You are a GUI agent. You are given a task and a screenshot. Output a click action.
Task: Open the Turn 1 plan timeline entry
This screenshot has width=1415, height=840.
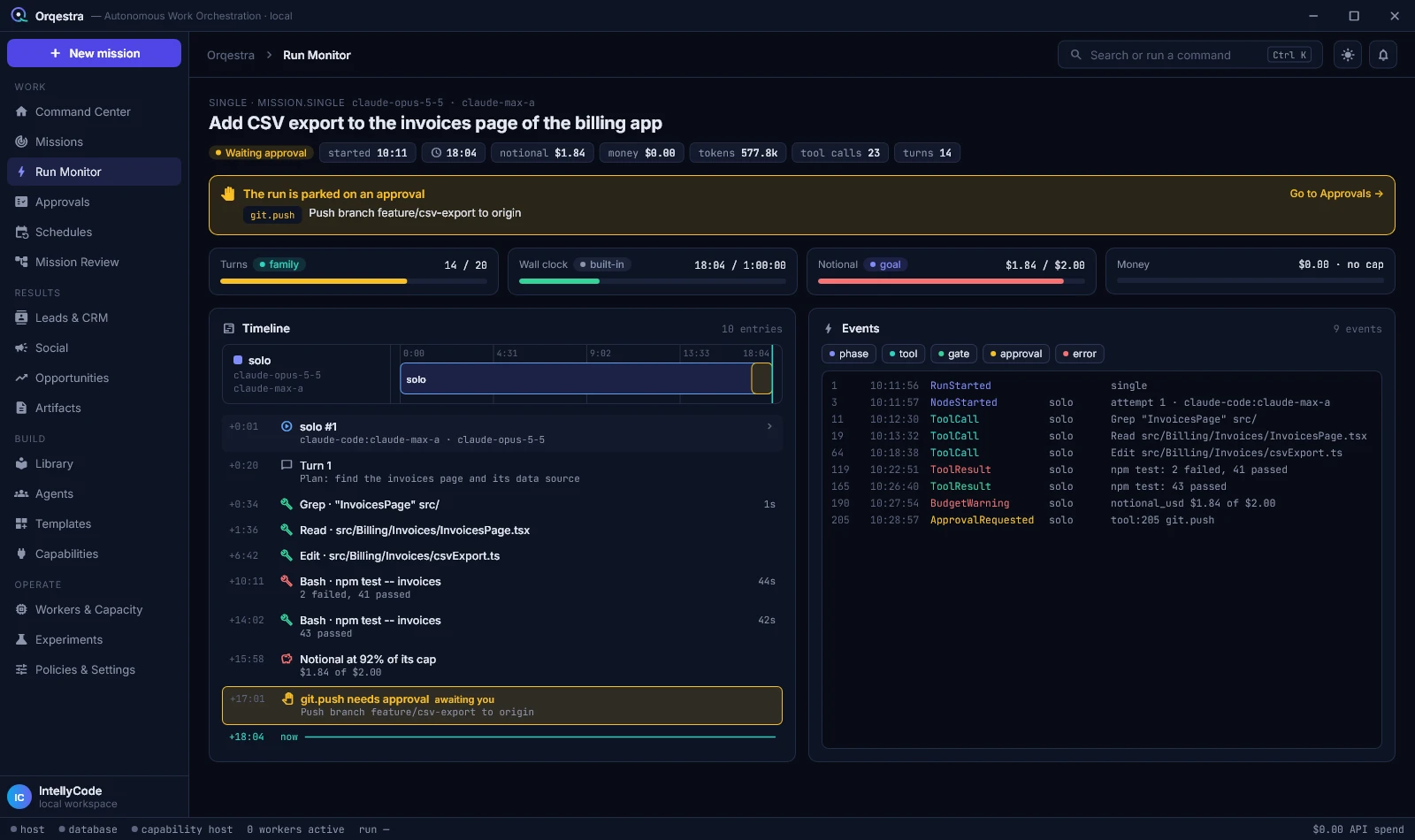[x=502, y=471]
